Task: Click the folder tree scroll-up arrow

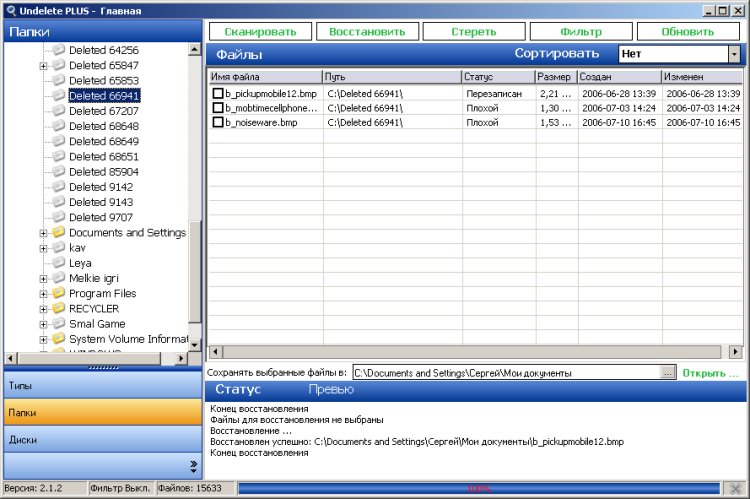Action: point(194,49)
